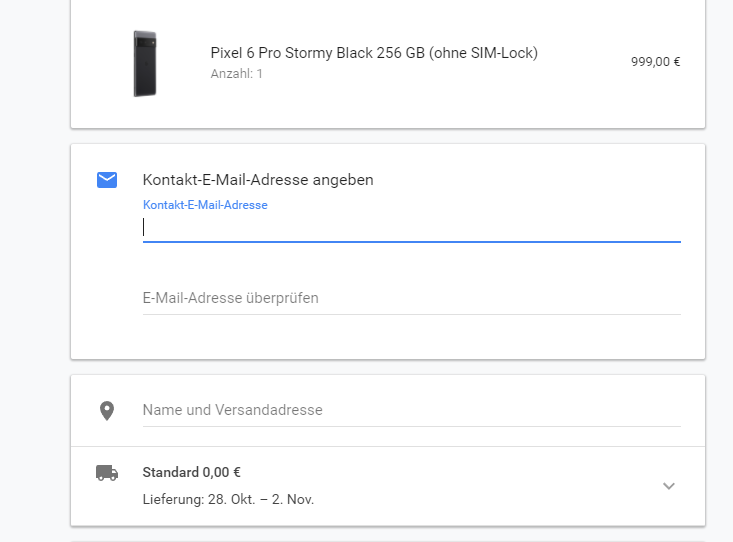Click the Pixel 6 Pro Stormy Black title
The image size is (733, 542).
click(x=374, y=53)
